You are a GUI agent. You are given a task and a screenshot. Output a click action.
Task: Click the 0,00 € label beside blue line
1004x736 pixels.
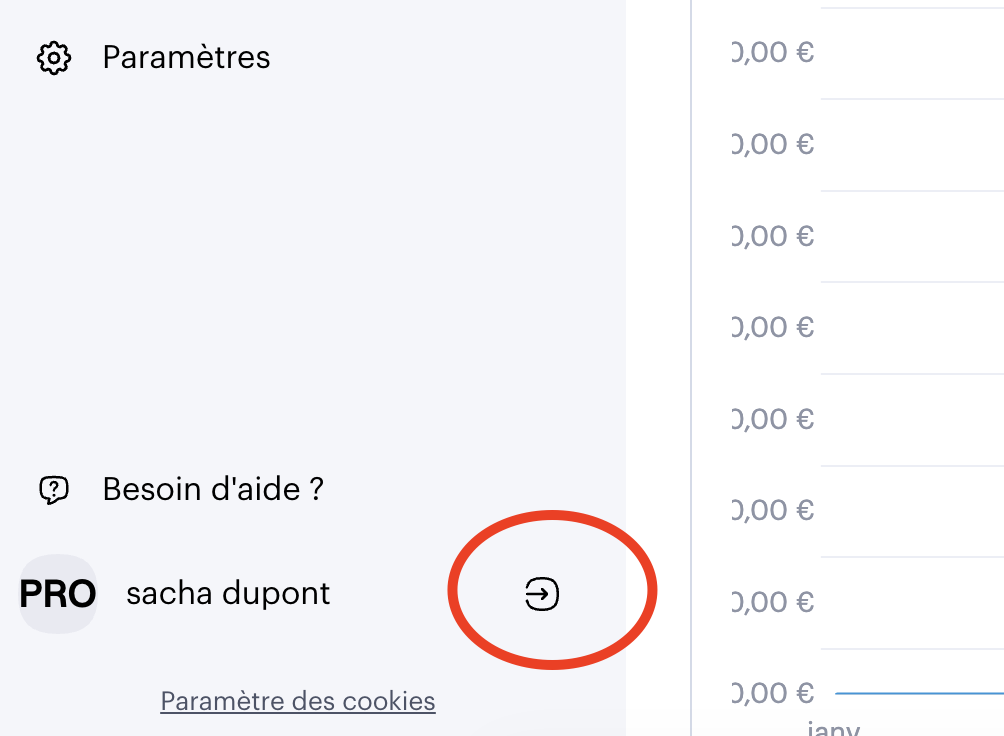click(773, 692)
